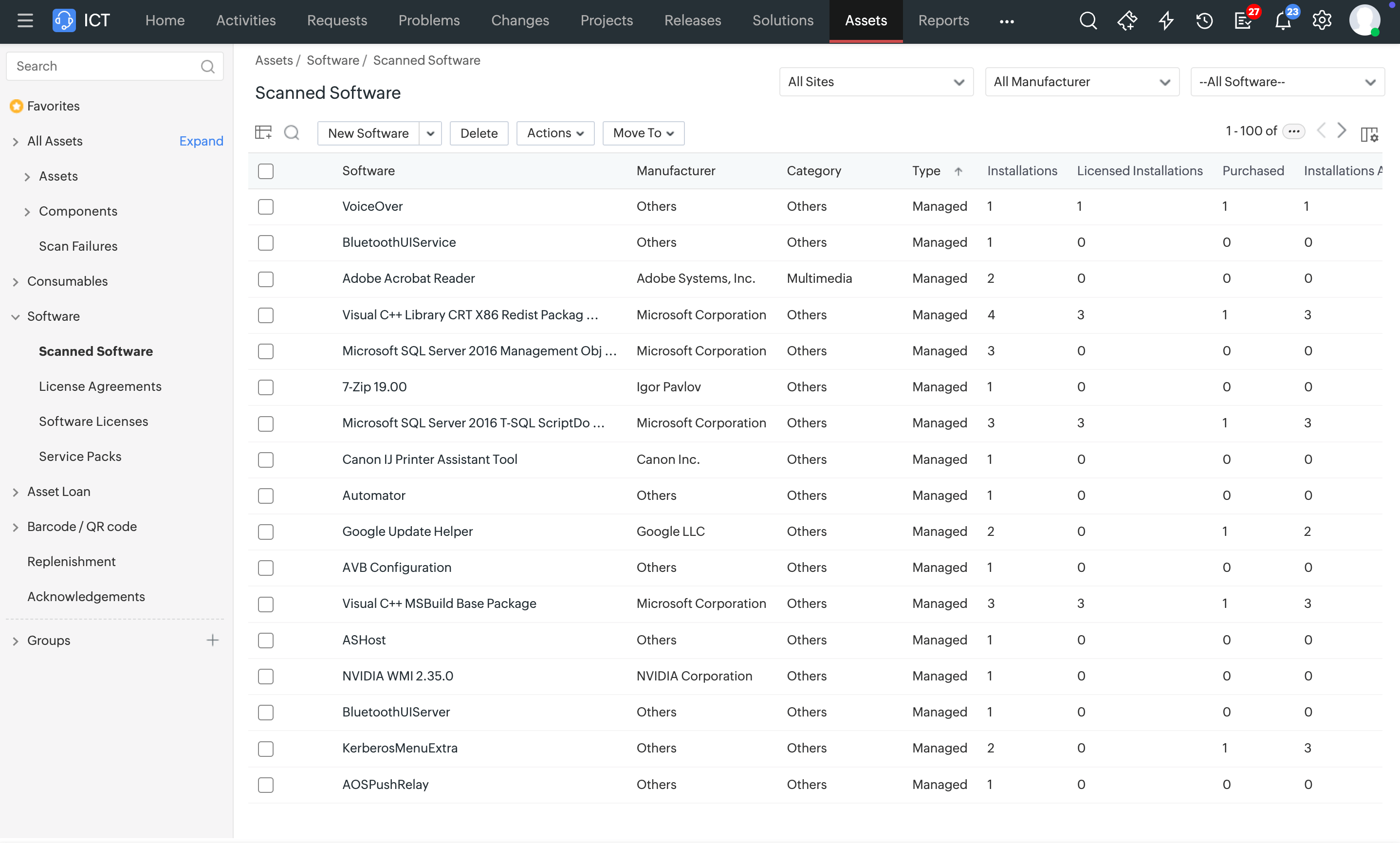Open the quick actions lightning icon
This screenshot has width=1400, height=843.
tap(1166, 21)
